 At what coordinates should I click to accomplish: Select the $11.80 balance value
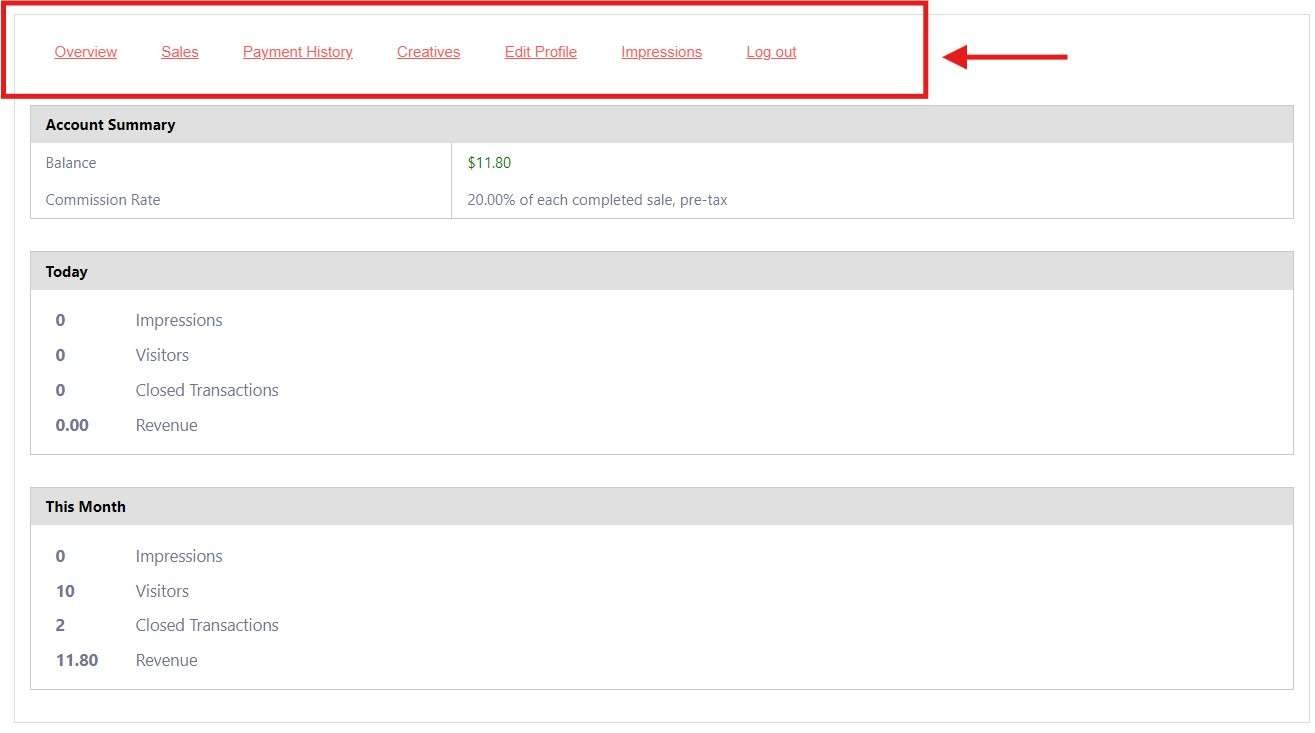coord(489,163)
